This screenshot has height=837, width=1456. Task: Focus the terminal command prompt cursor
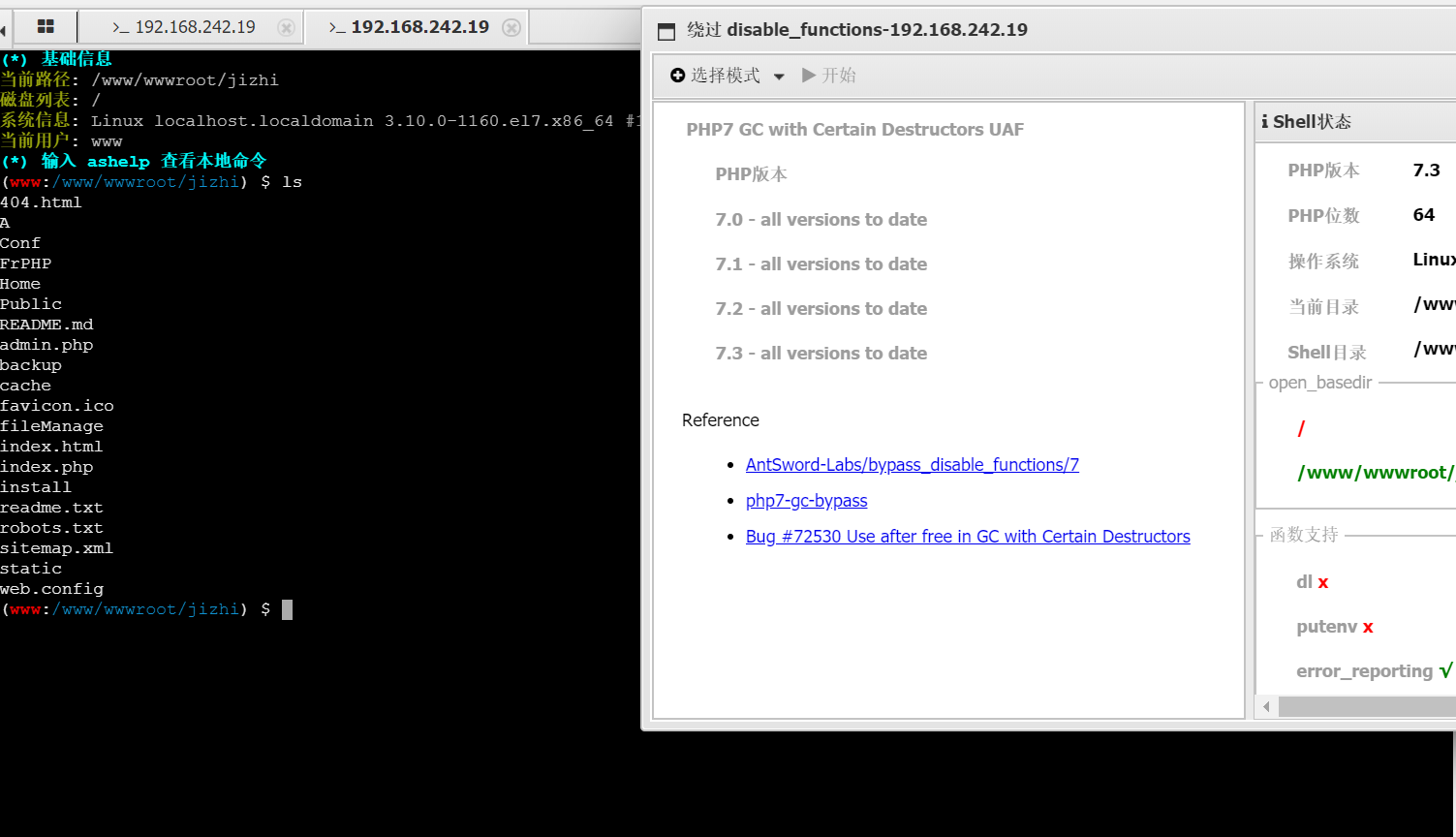pos(287,609)
